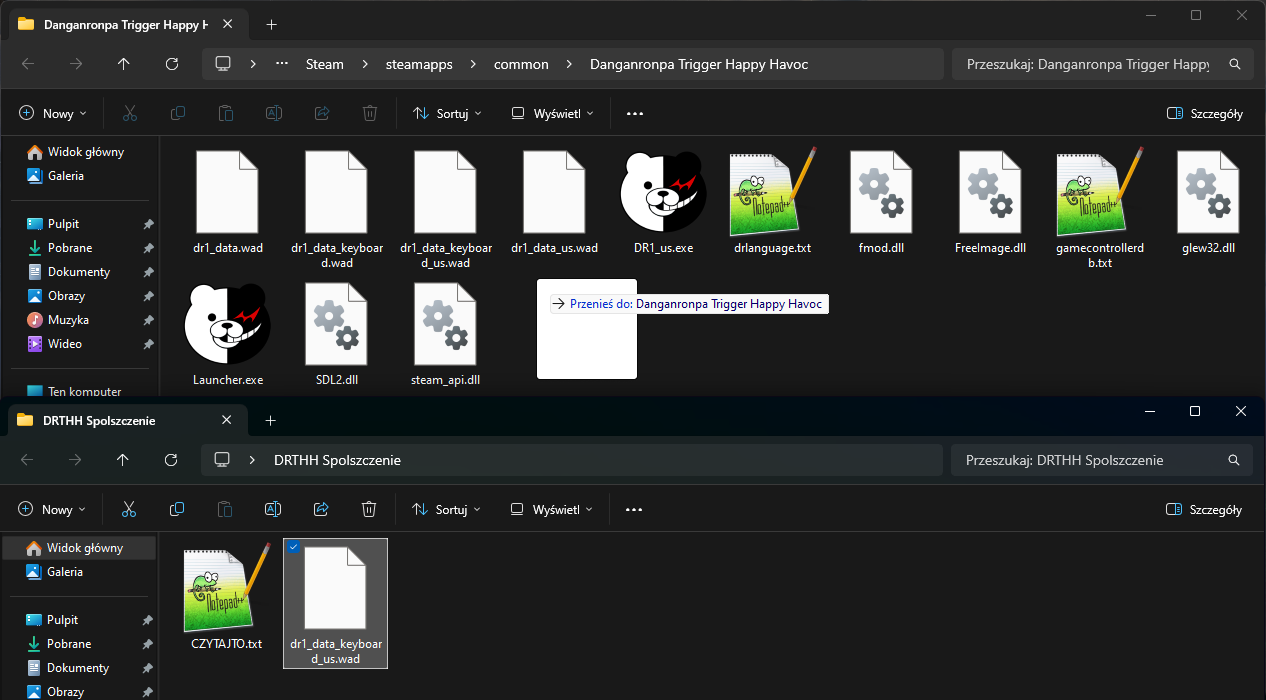Click Share icon in DRTHH Spolszczenie window
The height and width of the screenshot is (700, 1266).
point(320,509)
